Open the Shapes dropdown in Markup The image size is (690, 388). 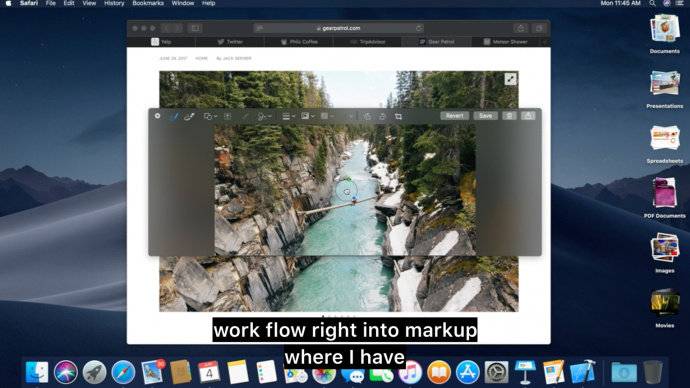(x=210, y=116)
